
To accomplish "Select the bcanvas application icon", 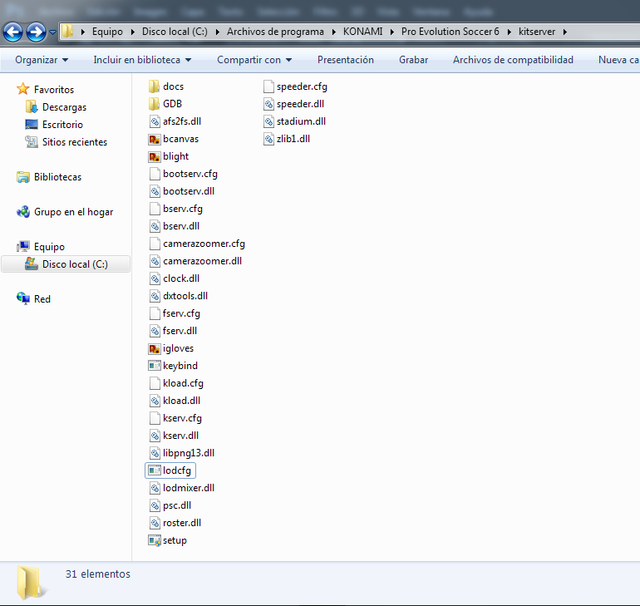I will click(x=154, y=139).
